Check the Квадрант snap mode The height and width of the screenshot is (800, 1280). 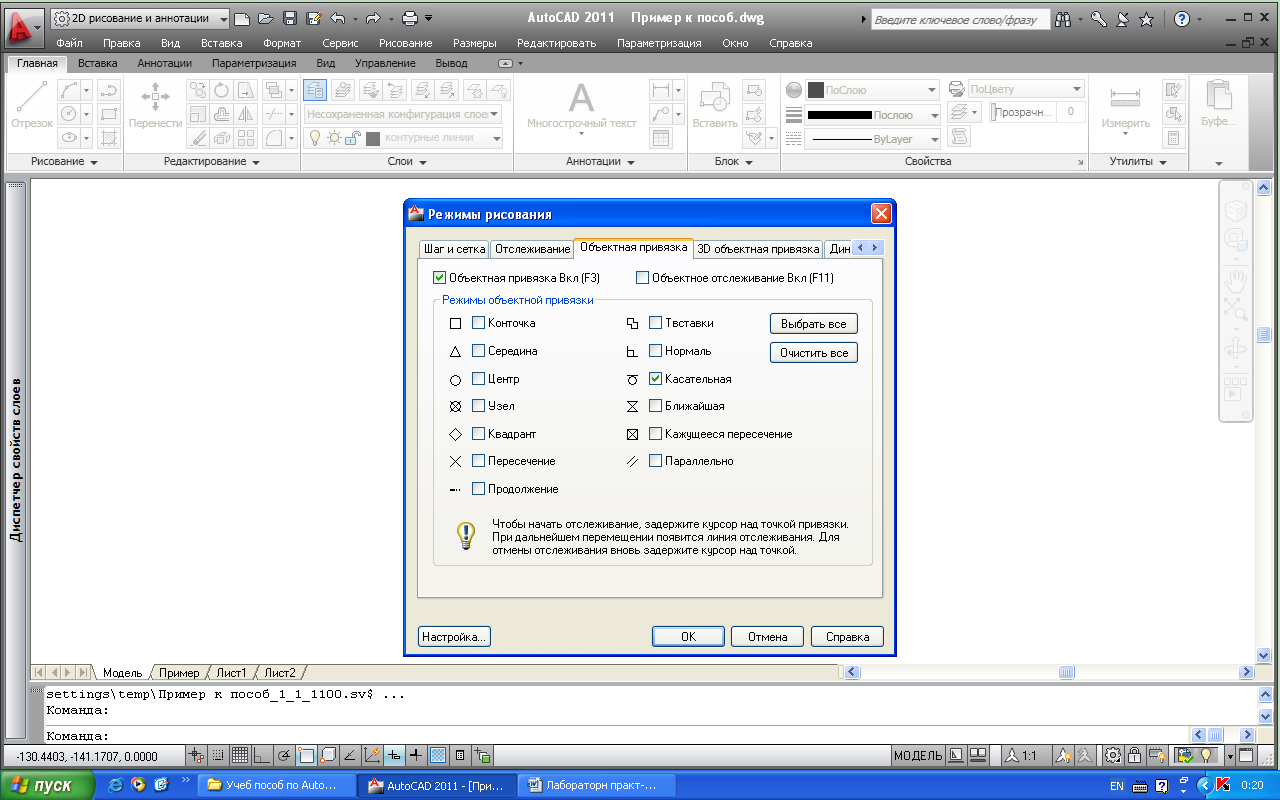pyautogui.click(x=478, y=434)
